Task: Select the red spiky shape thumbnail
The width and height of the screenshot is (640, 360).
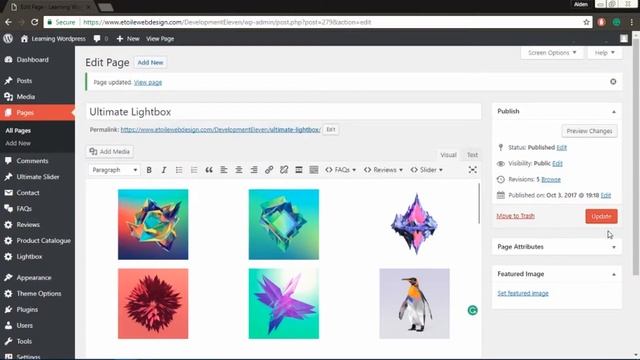Action: point(153,303)
